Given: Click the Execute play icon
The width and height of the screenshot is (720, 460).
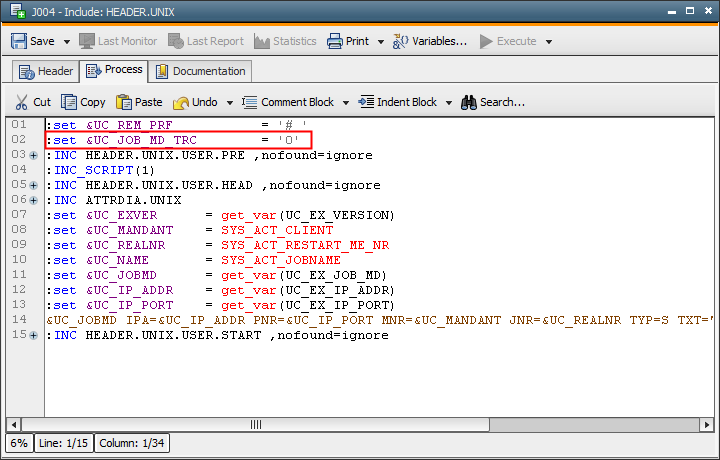Looking at the screenshot, I should coord(485,41).
